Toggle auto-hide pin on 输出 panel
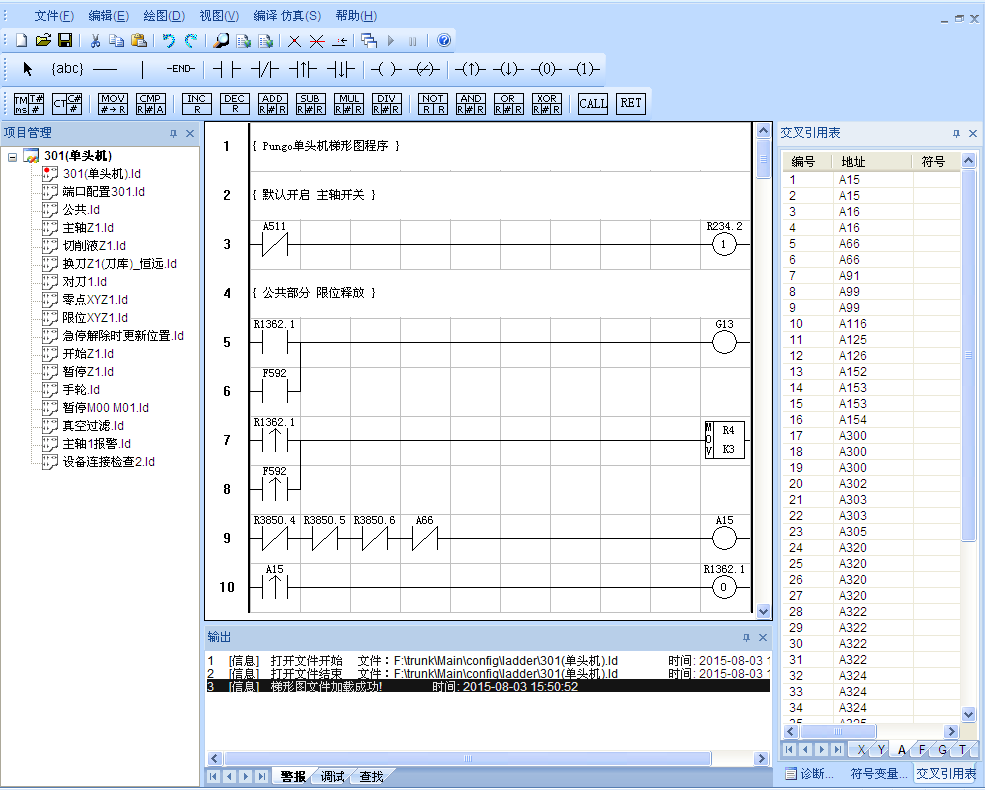The width and height of the screenshot is (985, 790). pyautogui.click(x=746, y=637)
